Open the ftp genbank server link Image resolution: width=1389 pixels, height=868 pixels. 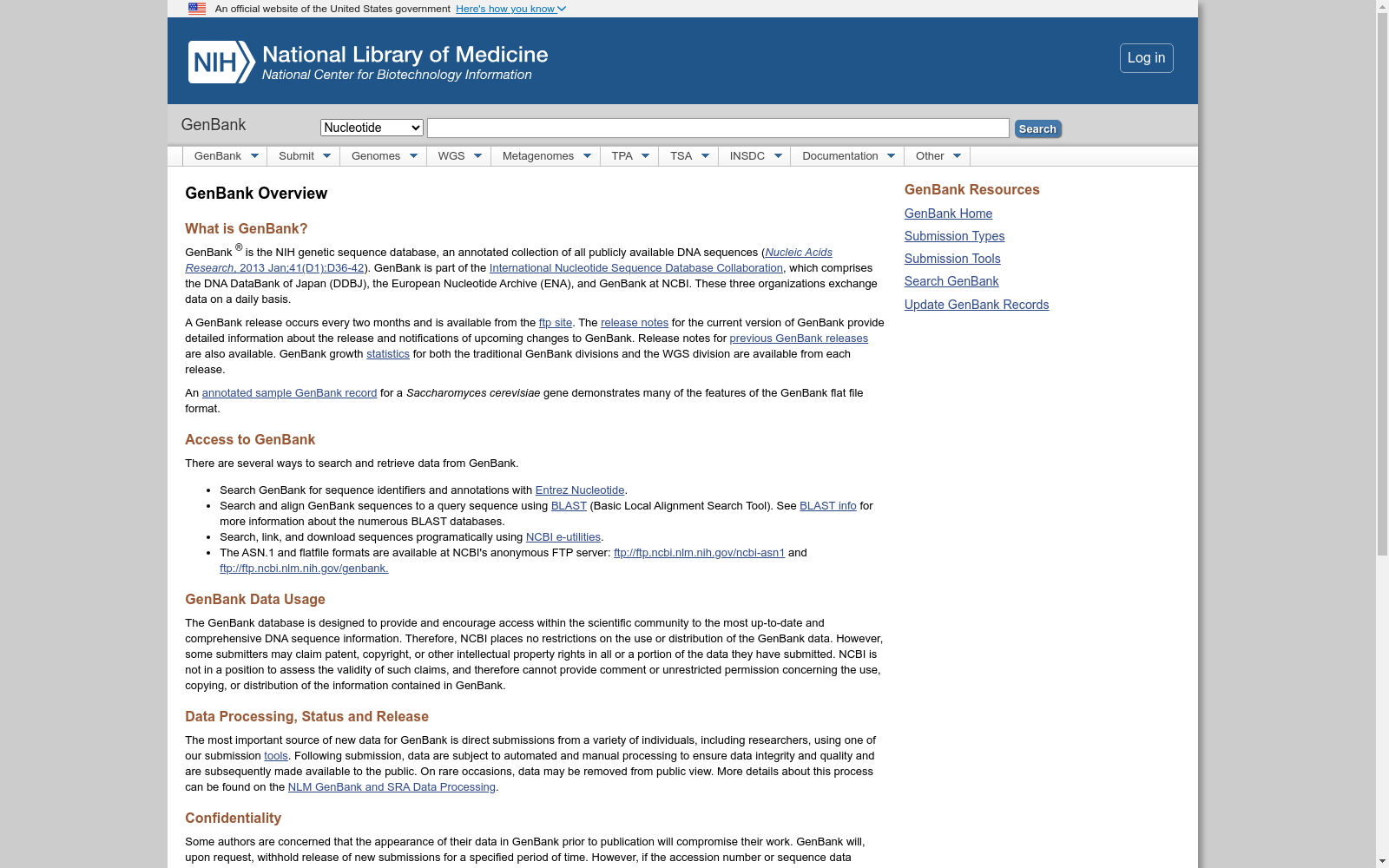pos(304,569)
